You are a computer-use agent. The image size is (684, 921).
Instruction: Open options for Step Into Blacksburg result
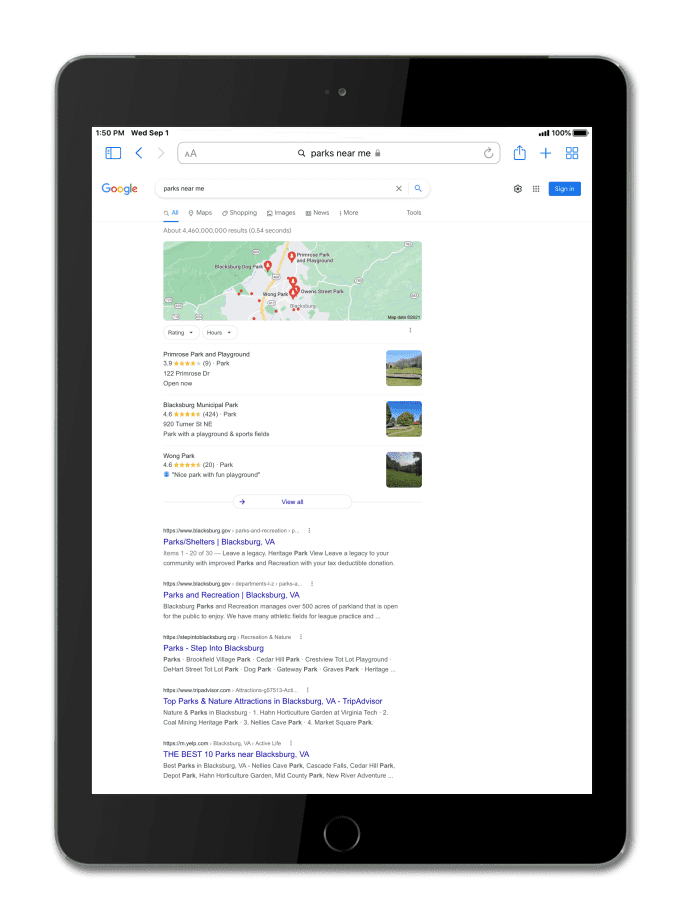pos(301,637)
